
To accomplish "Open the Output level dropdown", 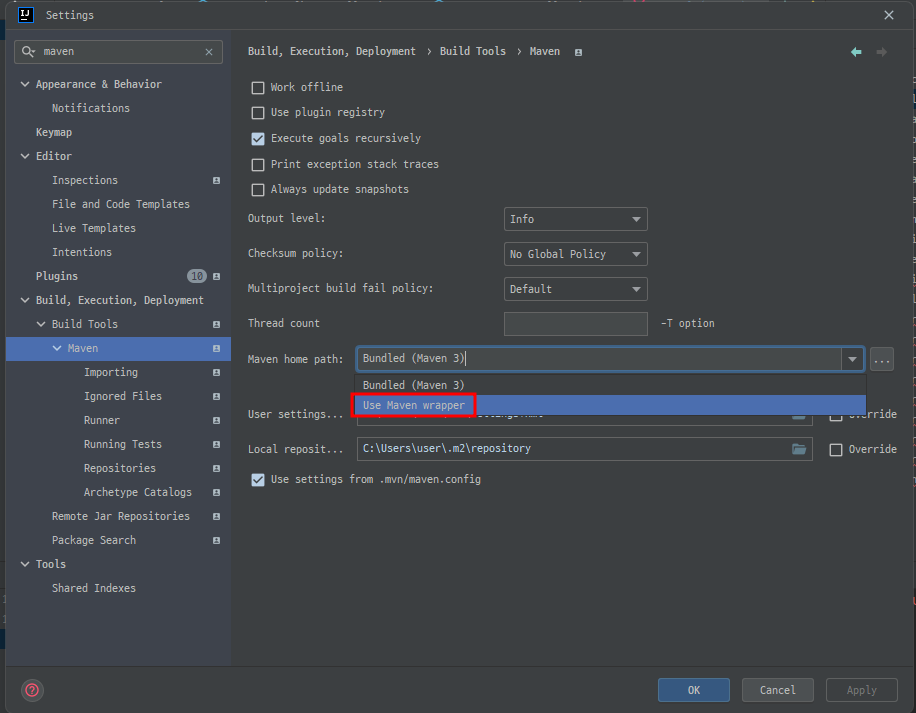I will point(575,219).
